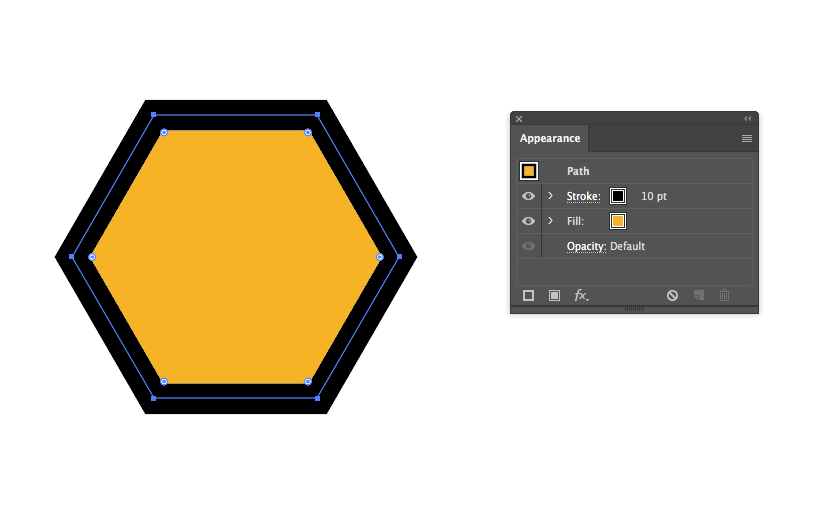Hide the Stroke attribute visibility eye
Image resolution: width=825 pixels, height=523 pixels.
[x=528, y=196]
